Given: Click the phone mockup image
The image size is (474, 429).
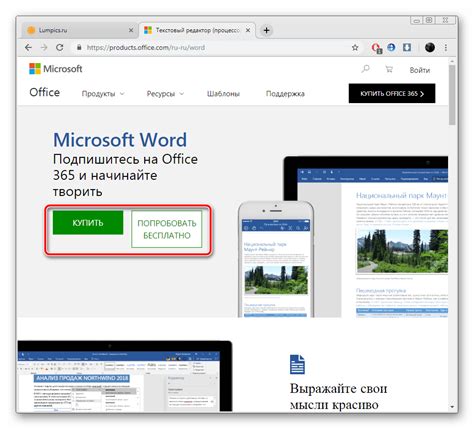Looking at the screenshot, I should click(276, 259).
